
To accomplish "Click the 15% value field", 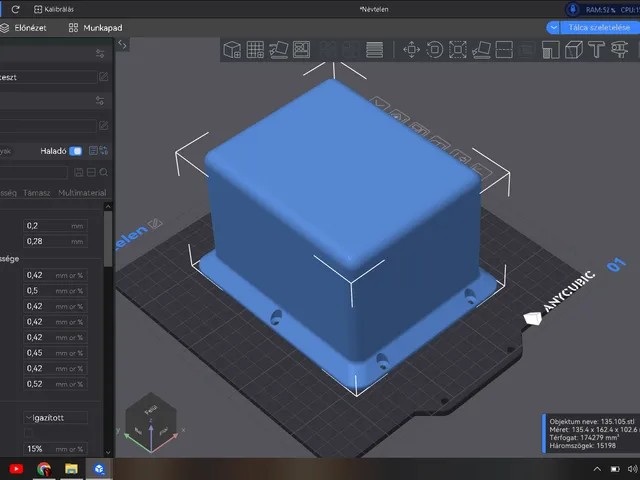I will click(56, 449).
